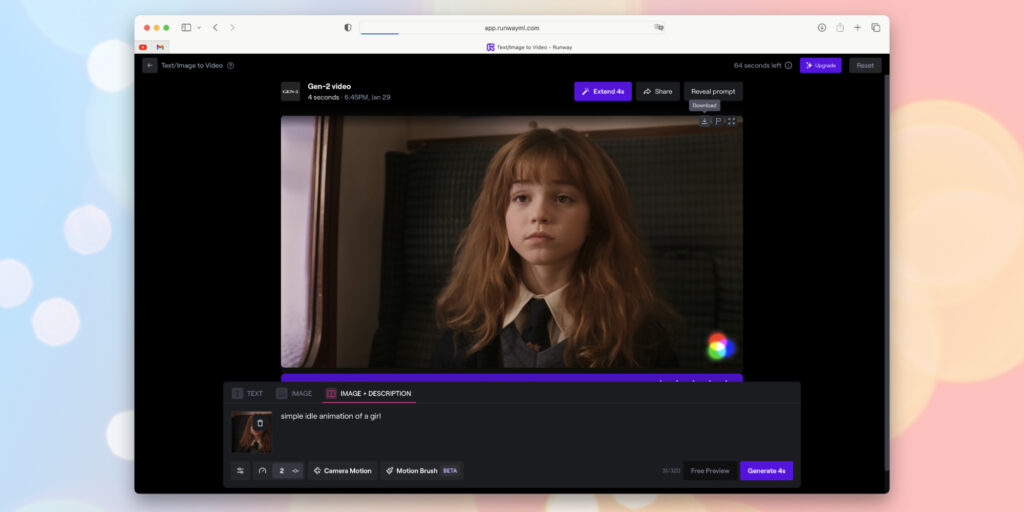Switch to the IMAGE tab

294,394
